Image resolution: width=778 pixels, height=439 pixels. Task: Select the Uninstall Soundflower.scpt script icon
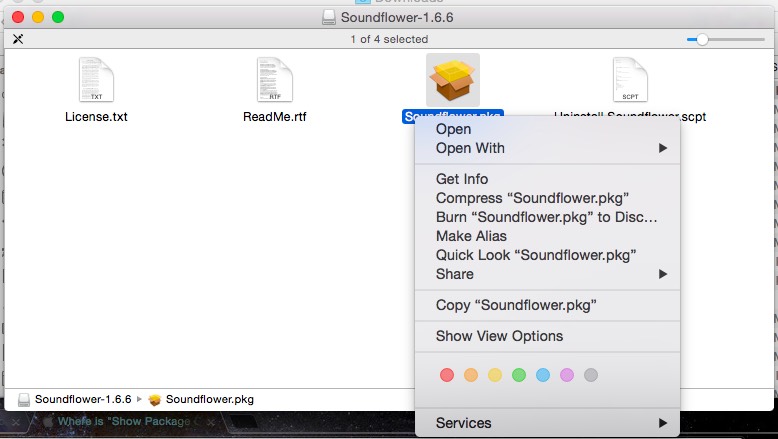[630, 80]
